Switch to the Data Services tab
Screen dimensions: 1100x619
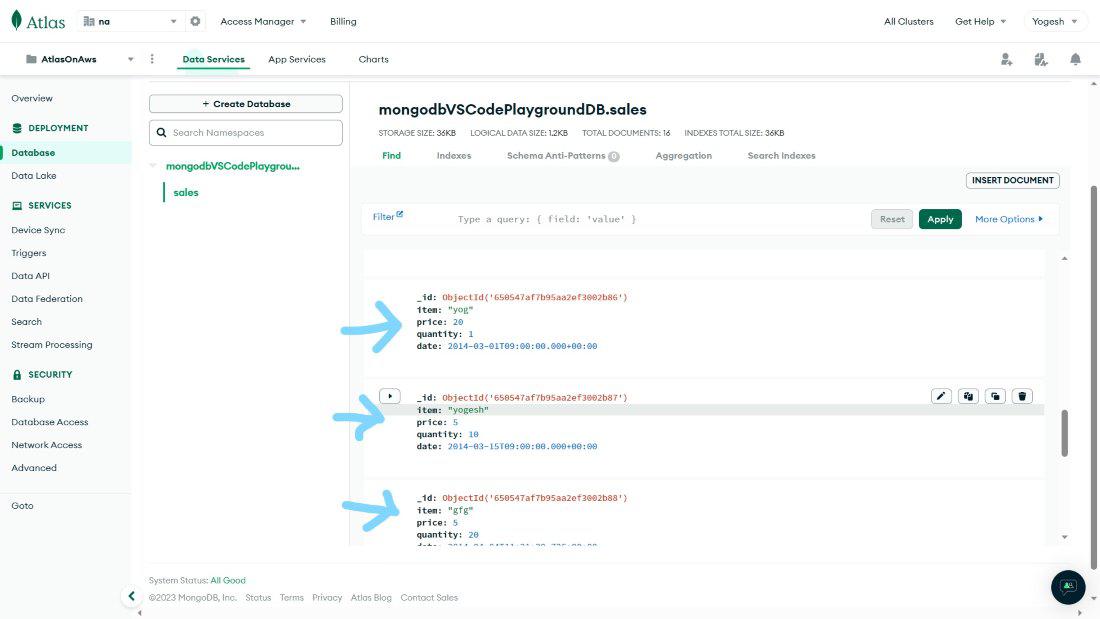click(213, 60)
